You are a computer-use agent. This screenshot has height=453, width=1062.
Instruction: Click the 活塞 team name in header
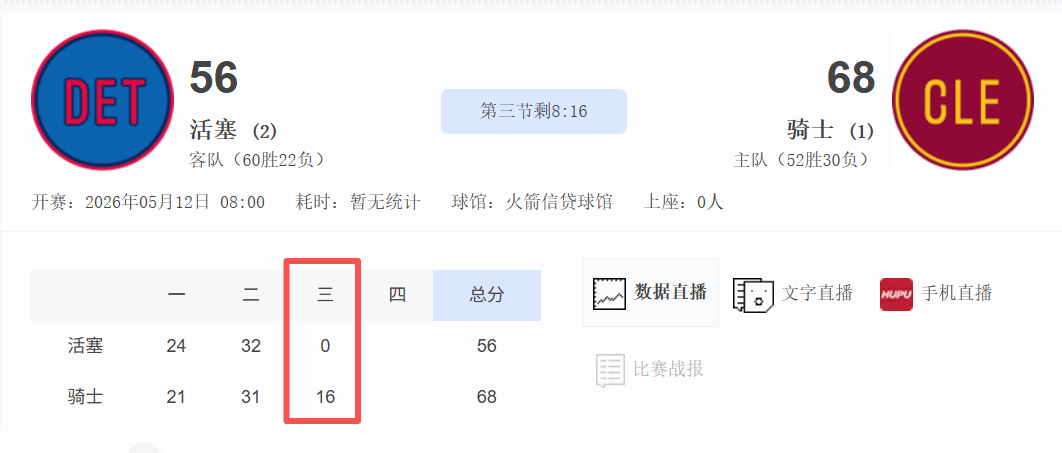click(x=212, y=129)
